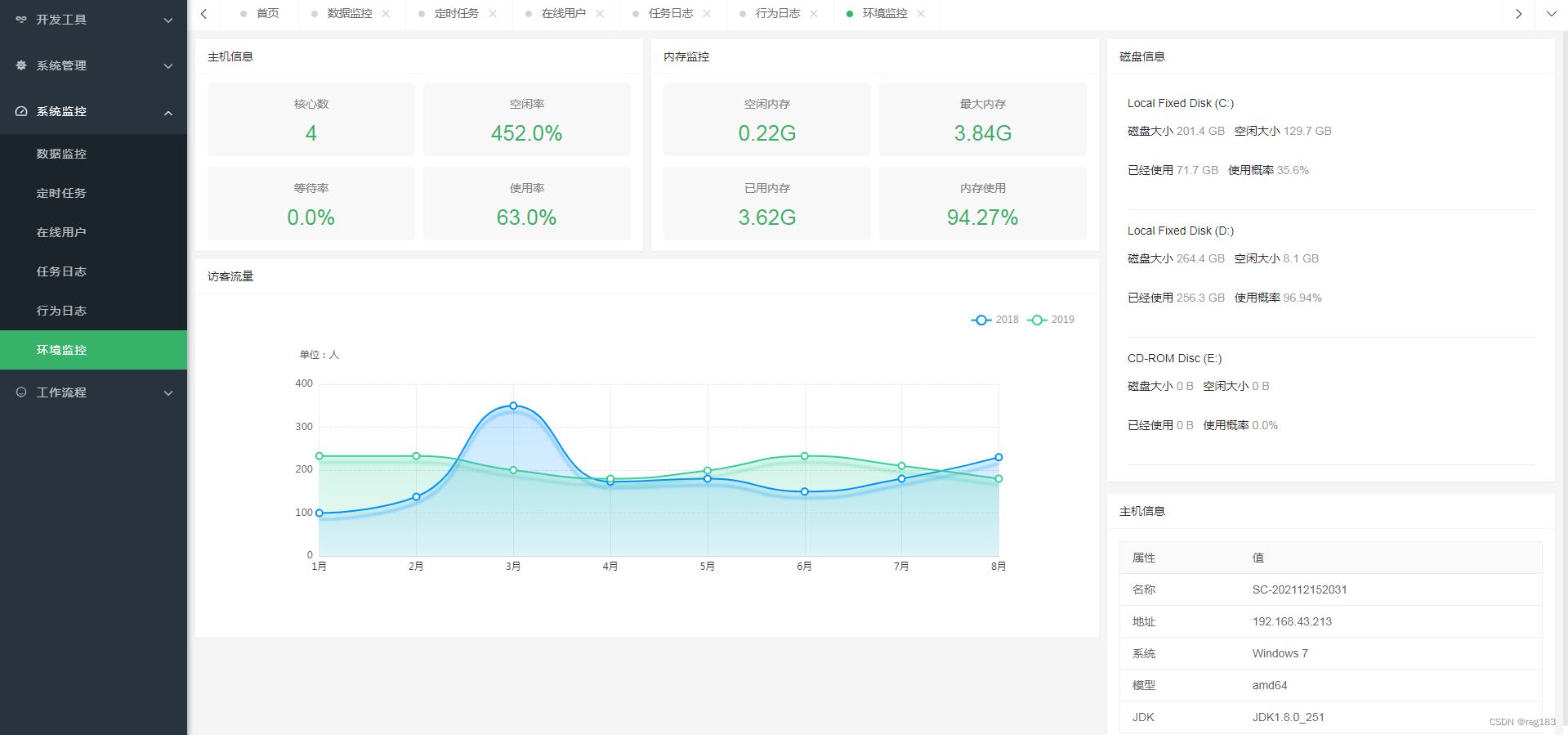This screenshot has width=1568, height=735.
Task: Click the 值 column header
Action: [1258, 558]
